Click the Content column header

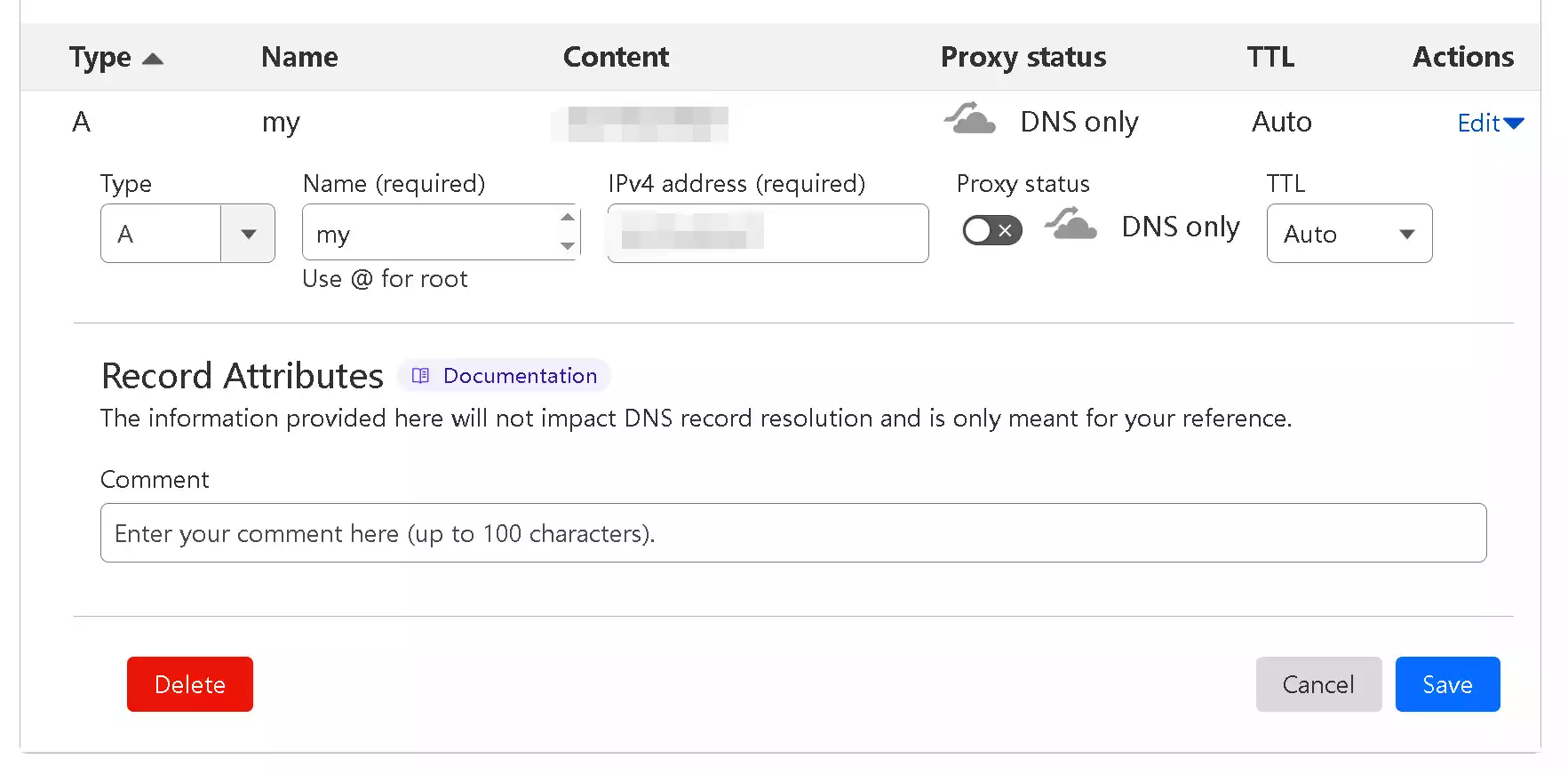tap(616, 58)
